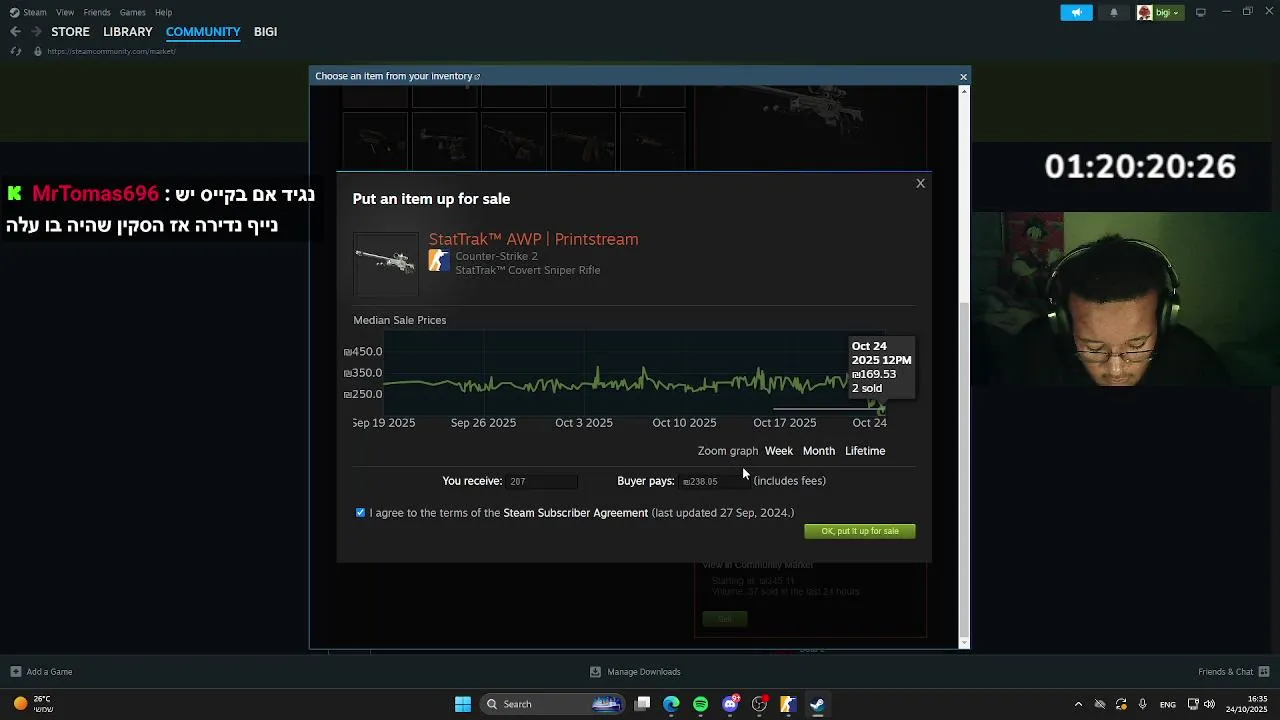The height and width of the screenshot is (720, 1280).
Task: Click the microphone tray icon
Action: tap(1142, 704)
